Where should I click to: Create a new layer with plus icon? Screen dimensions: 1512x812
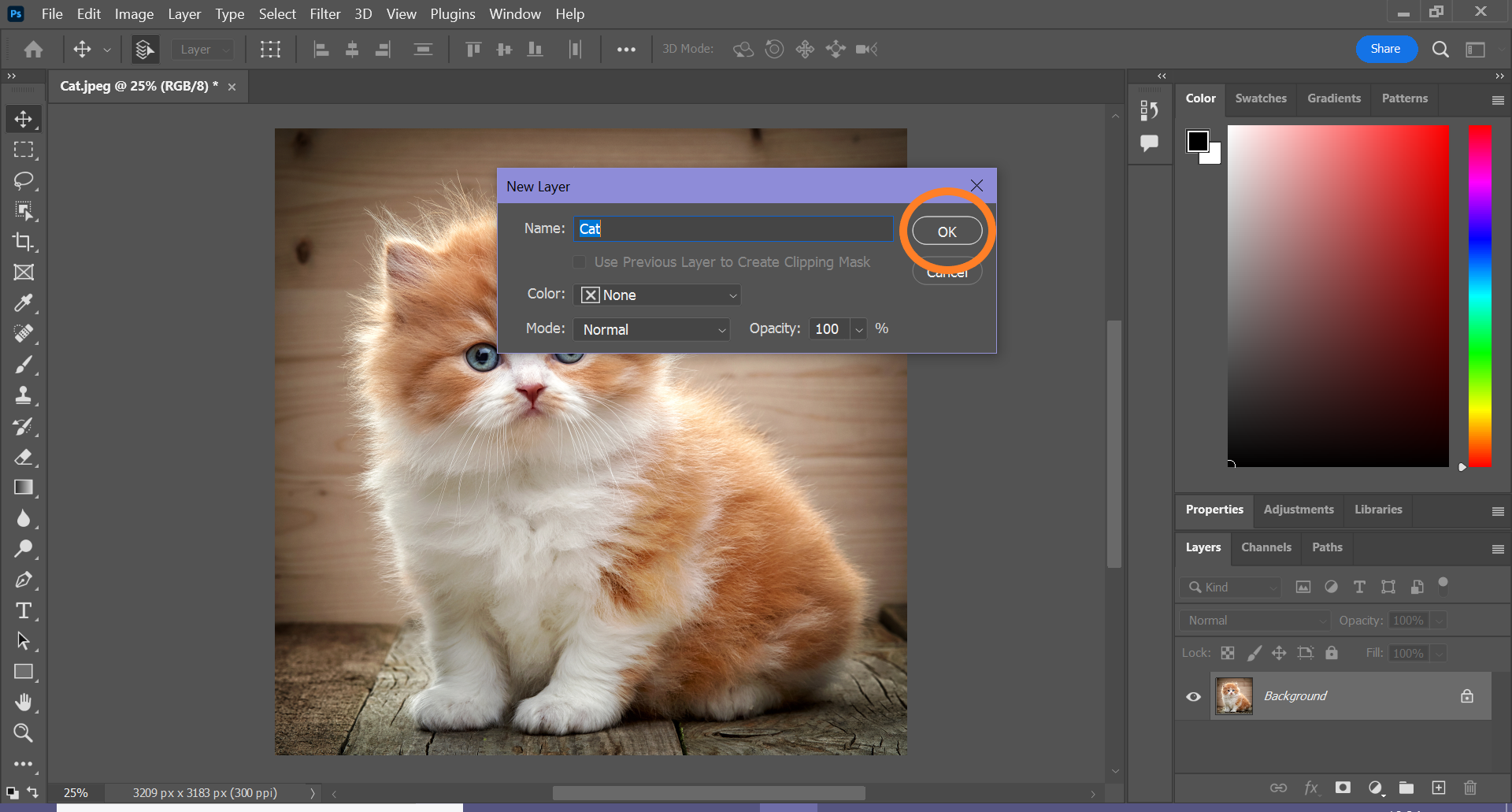(x=1439, y=788)
